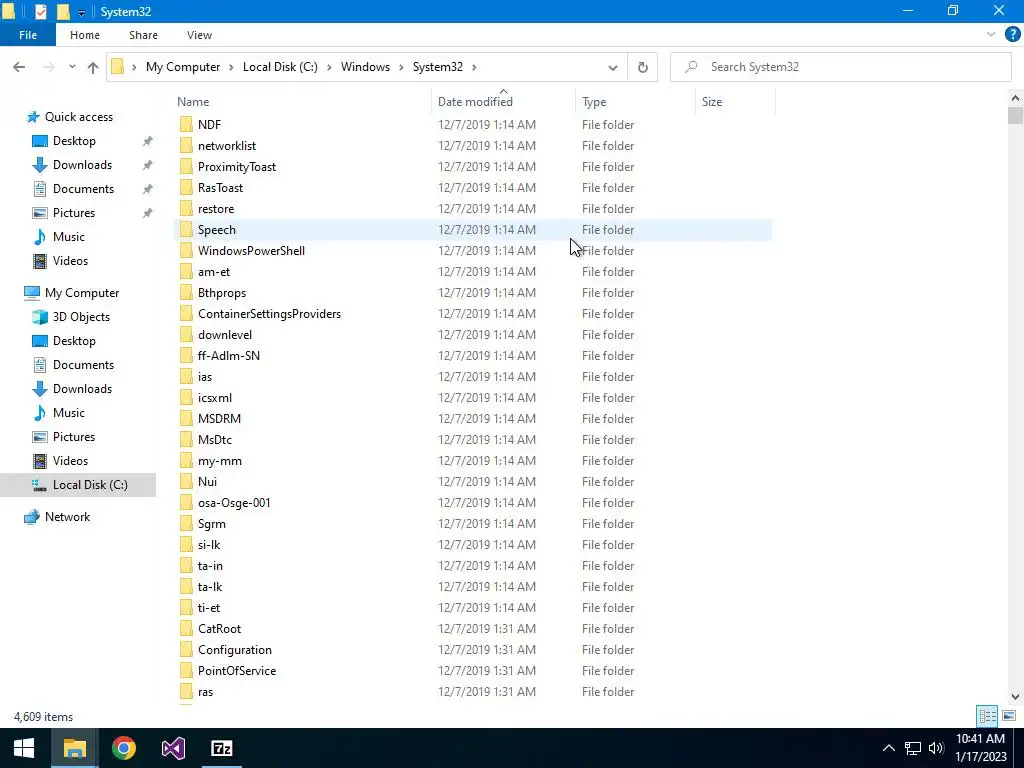Expand the Local Disk (C:) breadcrumb chevron

pos(329,67)
